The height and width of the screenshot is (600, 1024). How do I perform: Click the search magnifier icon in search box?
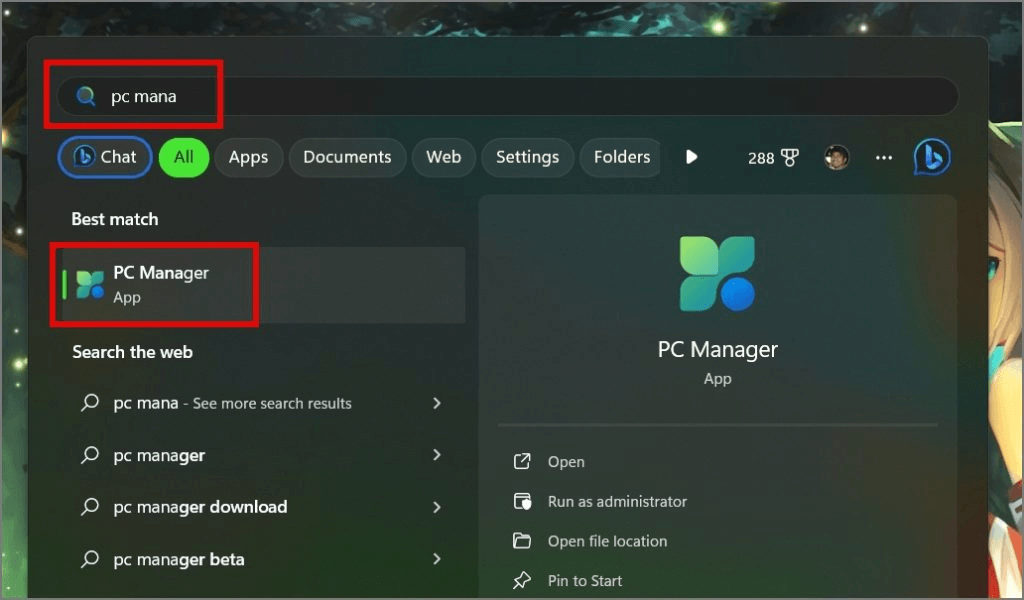point(87,96)
